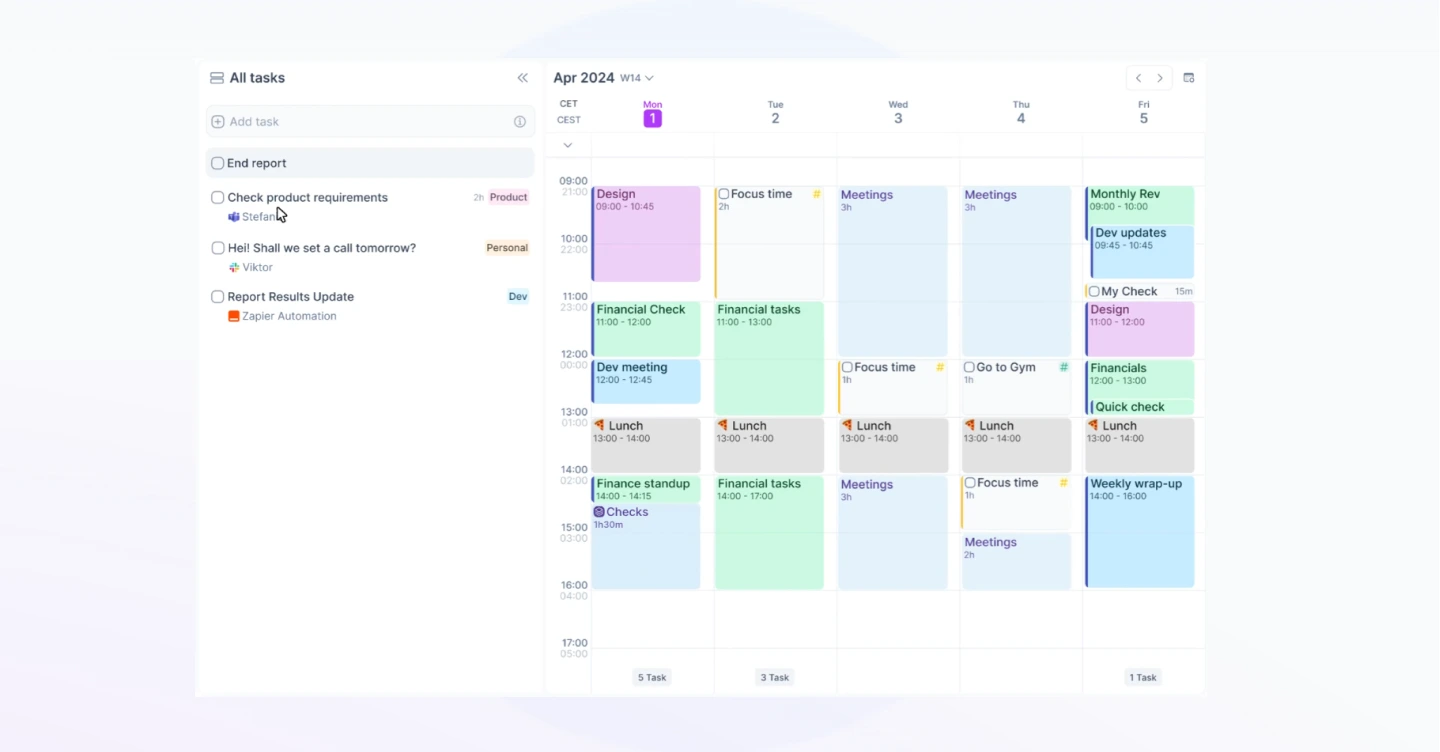Click the Dev tag label
Viewport: 1440px width, 752px height.
[518, 297]
